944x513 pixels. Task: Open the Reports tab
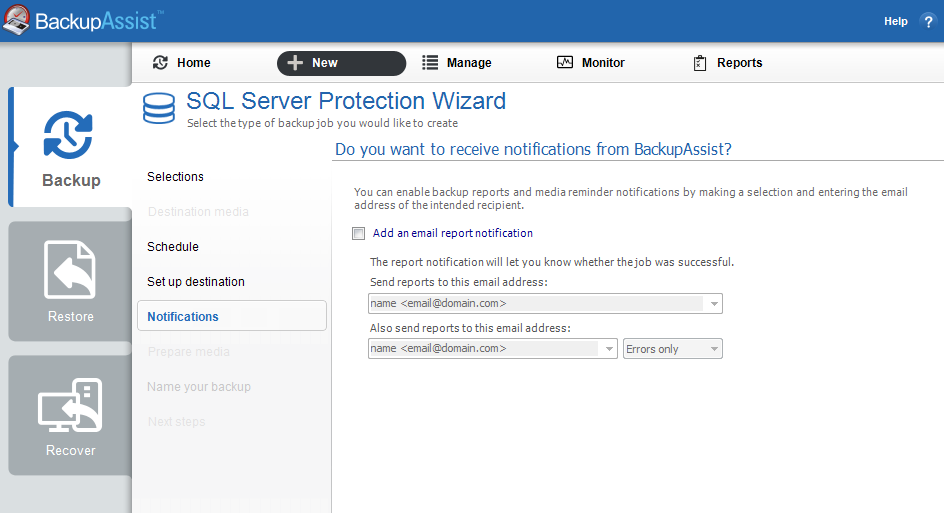(x=727, y=63)
